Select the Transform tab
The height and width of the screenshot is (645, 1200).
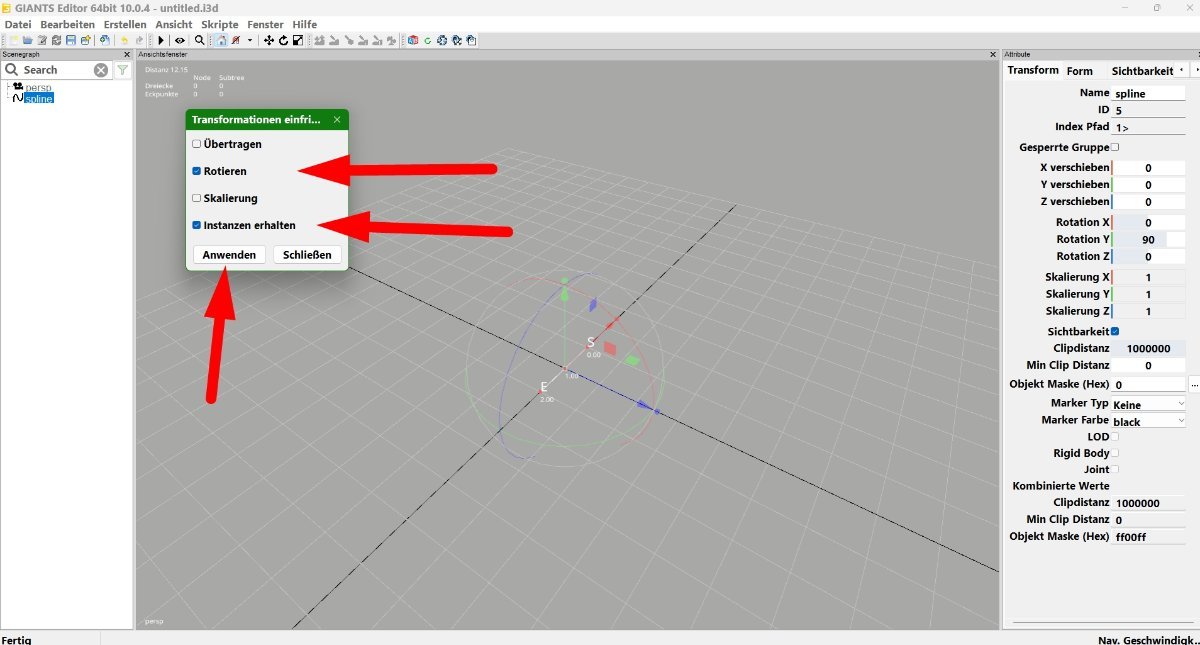click(x=1033, y=70)
